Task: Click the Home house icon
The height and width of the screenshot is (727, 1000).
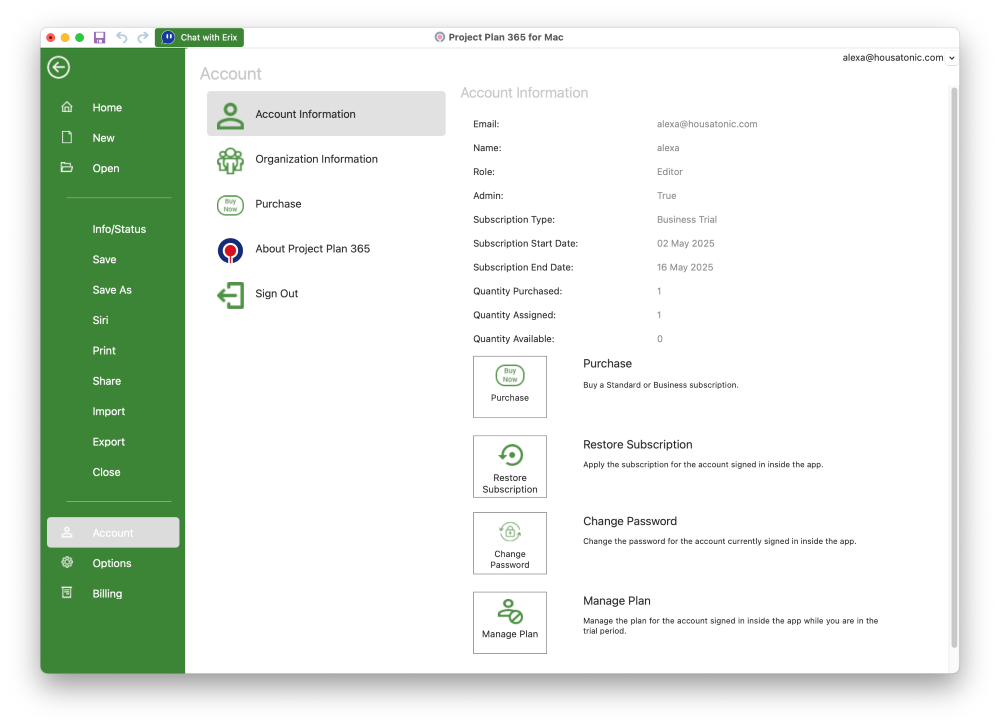Action: tap(67, 107)
